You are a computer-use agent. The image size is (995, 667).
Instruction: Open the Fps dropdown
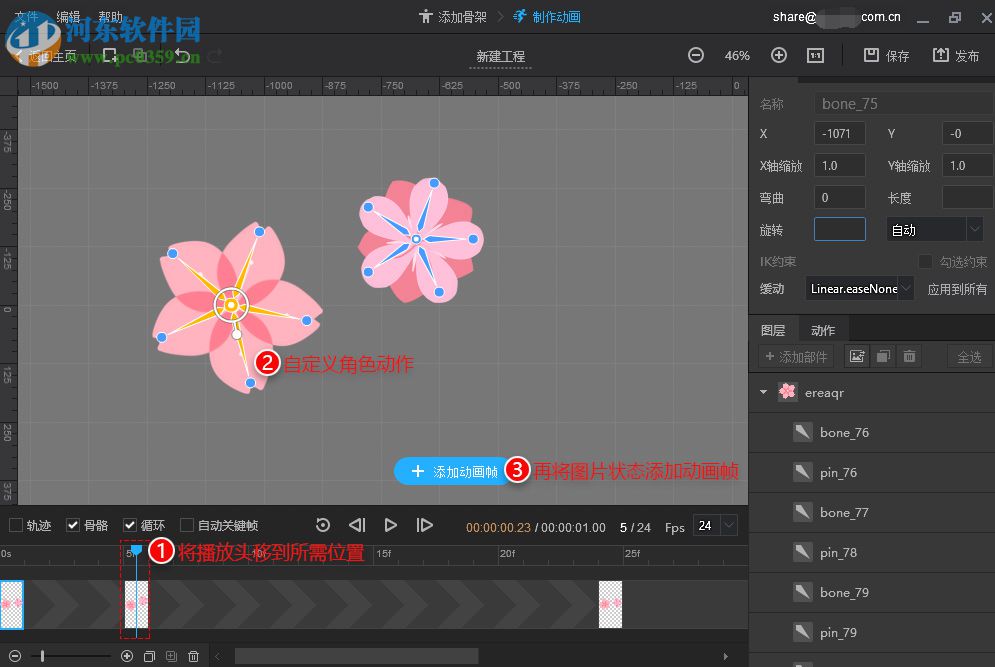(728, 525)
